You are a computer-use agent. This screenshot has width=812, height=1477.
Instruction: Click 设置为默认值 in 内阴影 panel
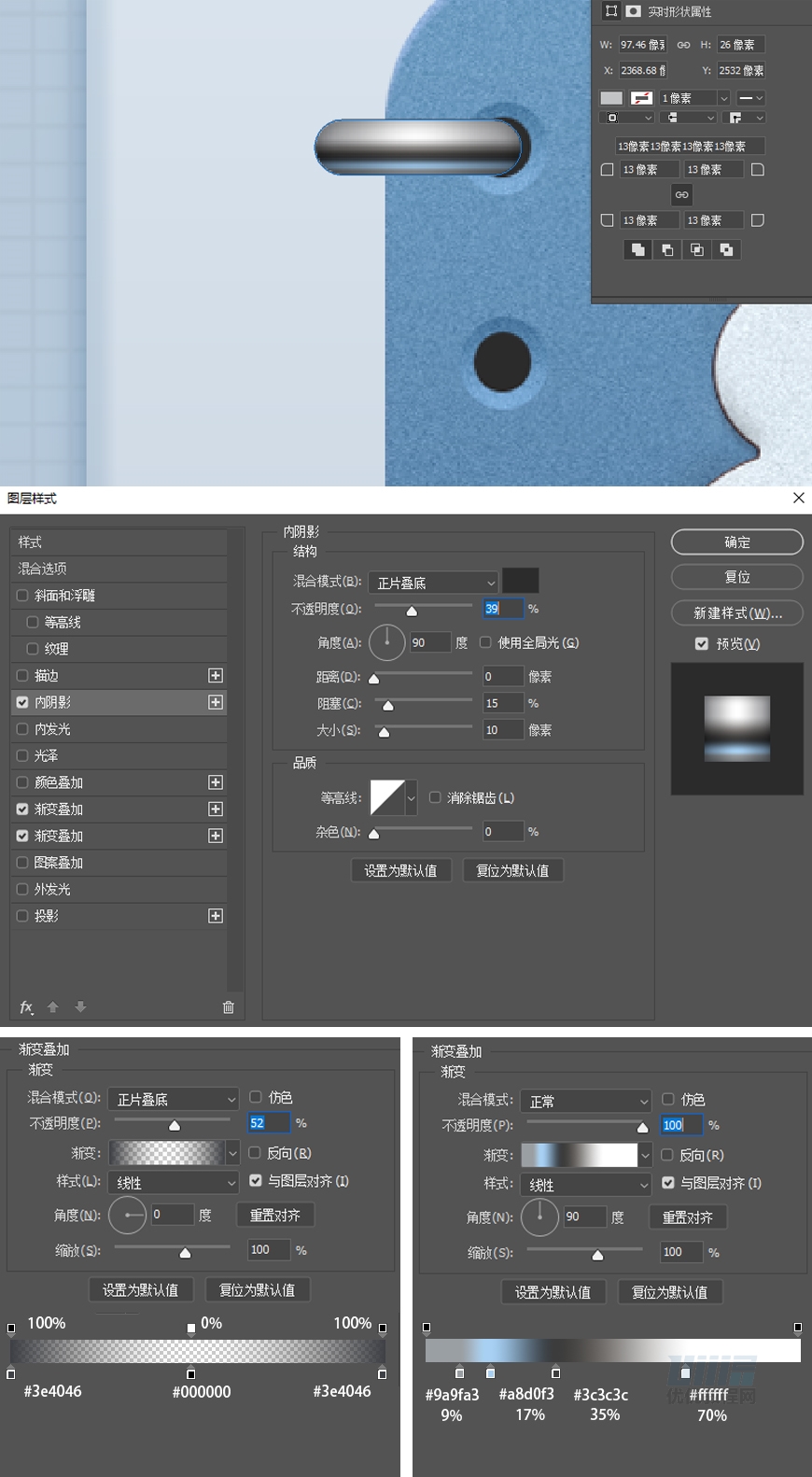[401, 870]
